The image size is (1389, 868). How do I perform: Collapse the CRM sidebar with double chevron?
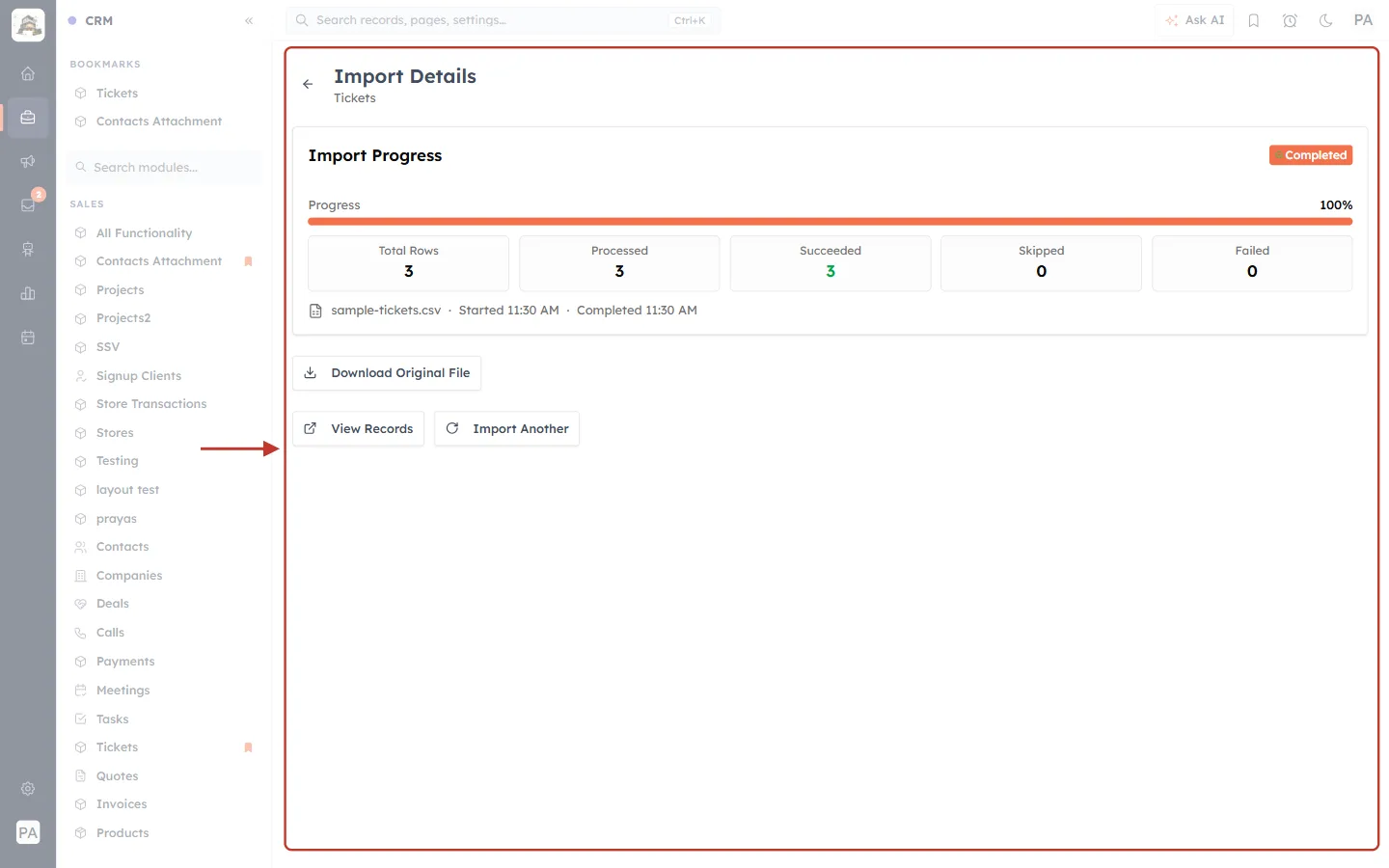point(249,20)
